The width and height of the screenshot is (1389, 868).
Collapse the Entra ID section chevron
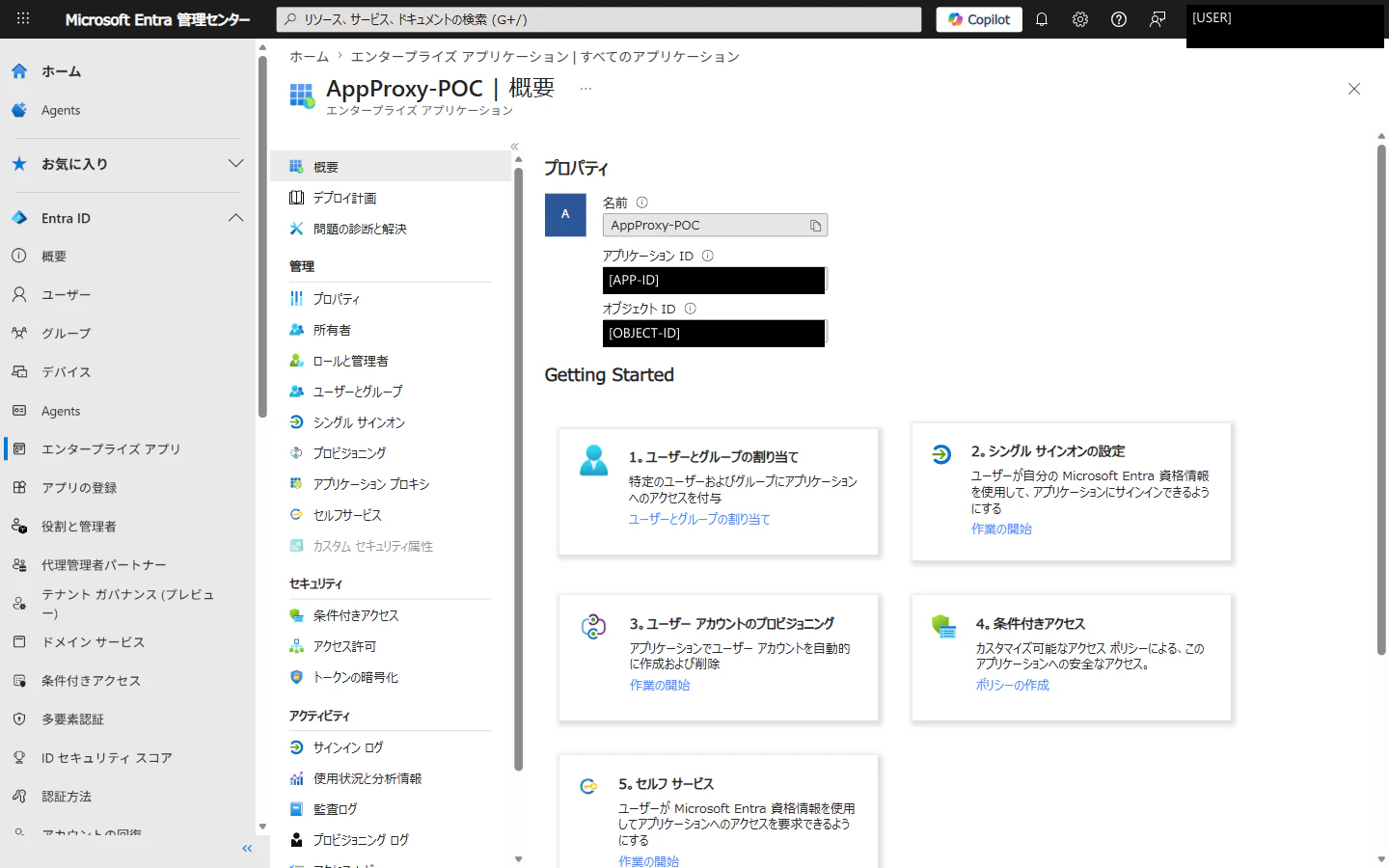[235, 218]
